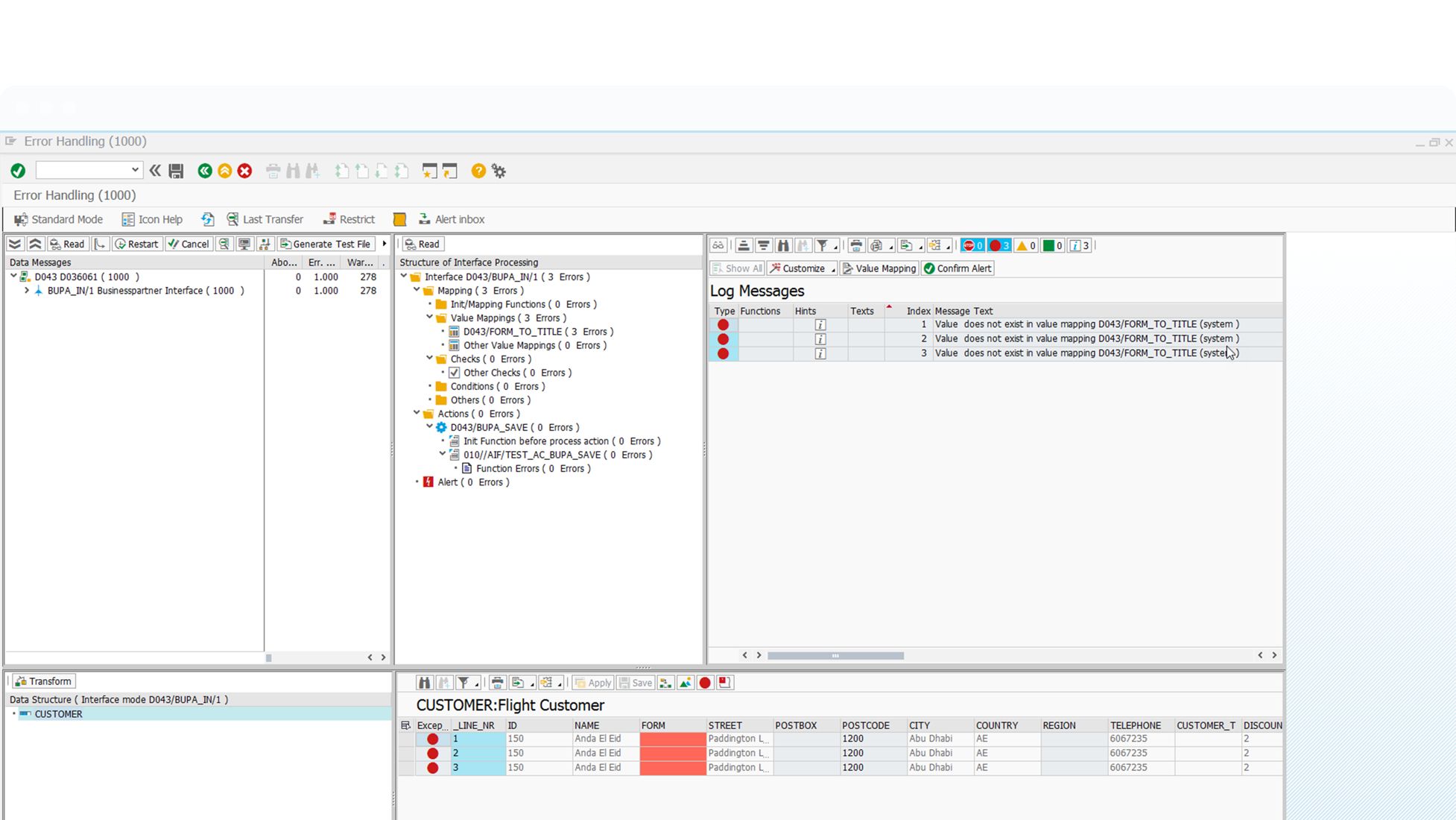
Task: Expand BUPA_IN/1 Businesspartner Interface node
Action: coord(27,291)
